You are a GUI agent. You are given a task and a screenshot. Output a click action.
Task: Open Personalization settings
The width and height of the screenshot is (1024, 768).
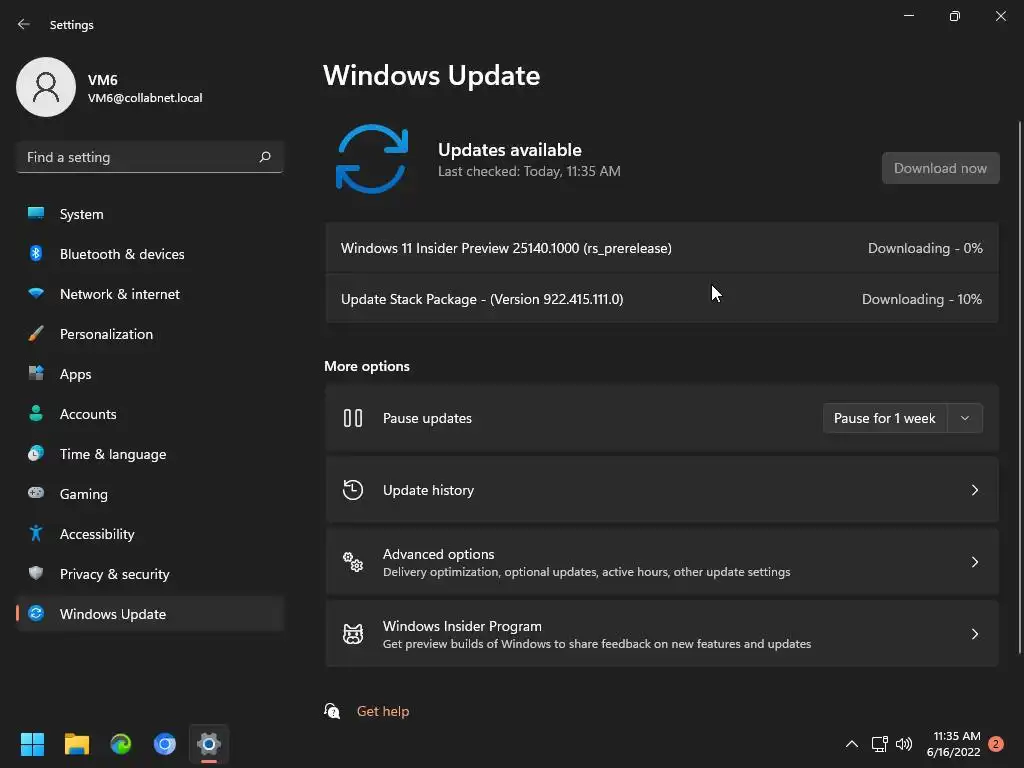[150, 334]
